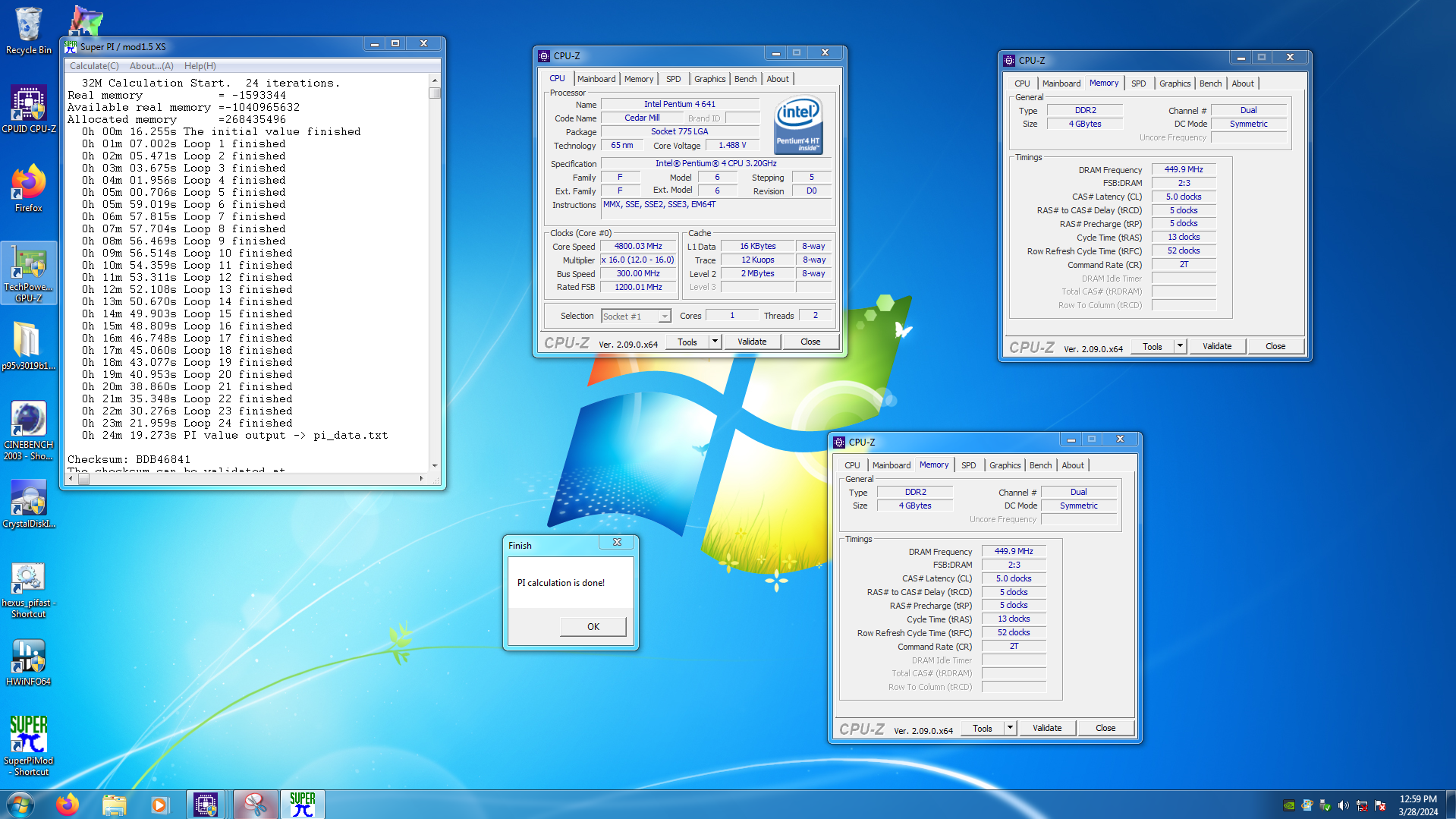Image resolution: width=1456 pixels, height=819 pixels.
Task: Click OK in the Finish dialog
Action: (x=593, y=626)
